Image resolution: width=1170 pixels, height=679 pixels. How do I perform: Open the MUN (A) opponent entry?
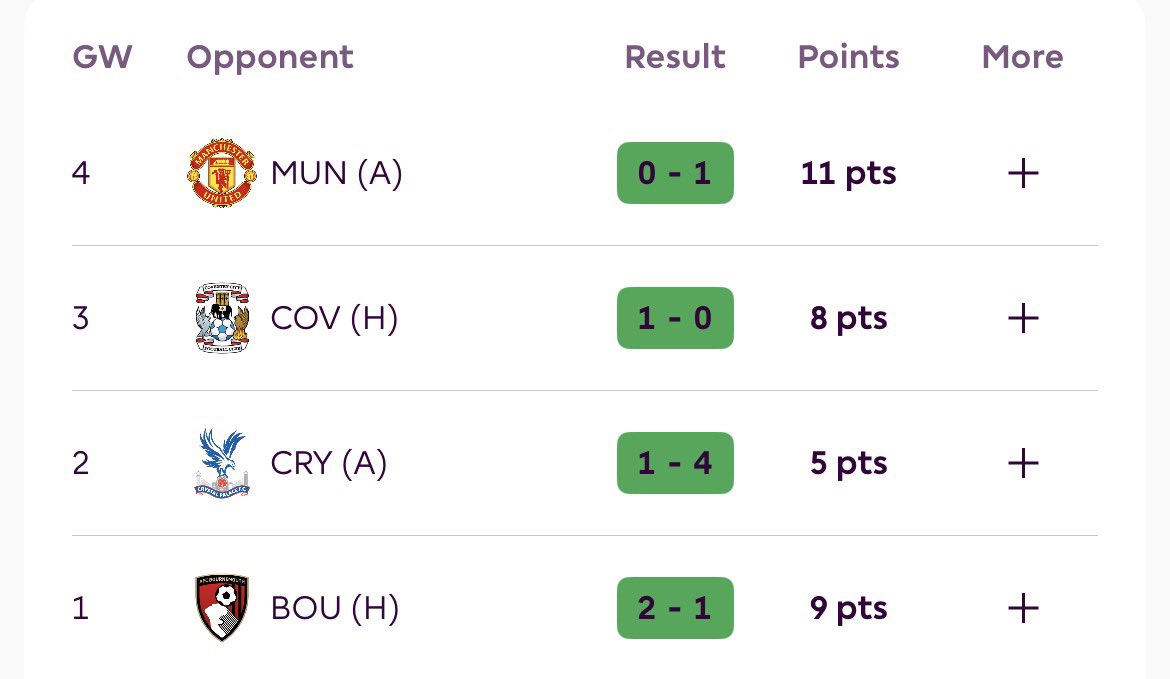(337, 173)
